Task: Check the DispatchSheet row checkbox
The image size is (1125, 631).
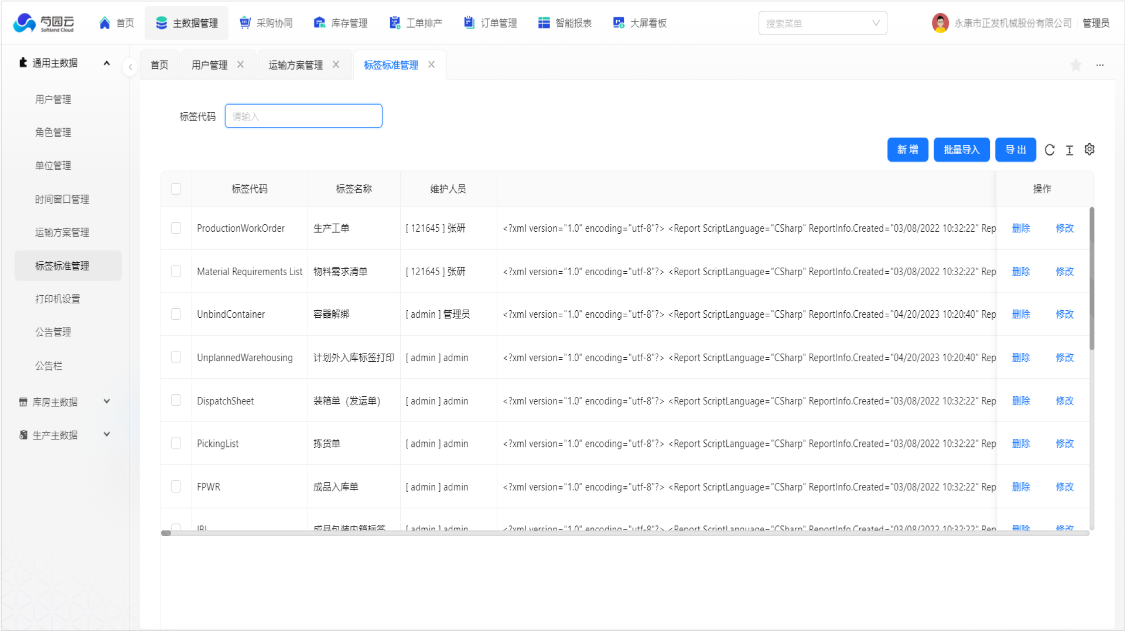Action: [x=176, y=401]
